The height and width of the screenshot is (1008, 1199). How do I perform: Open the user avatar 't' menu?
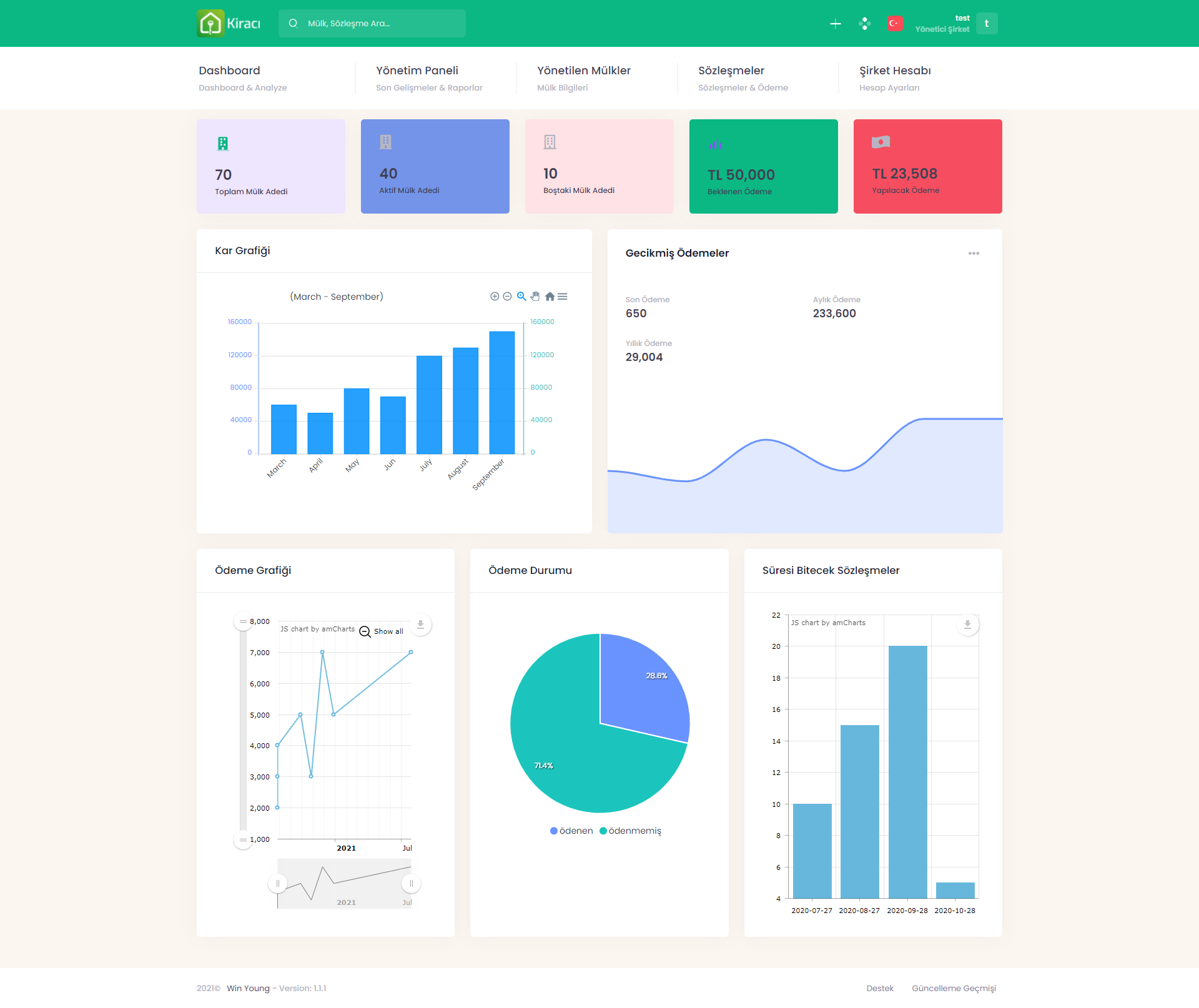[x=987, y=24]
